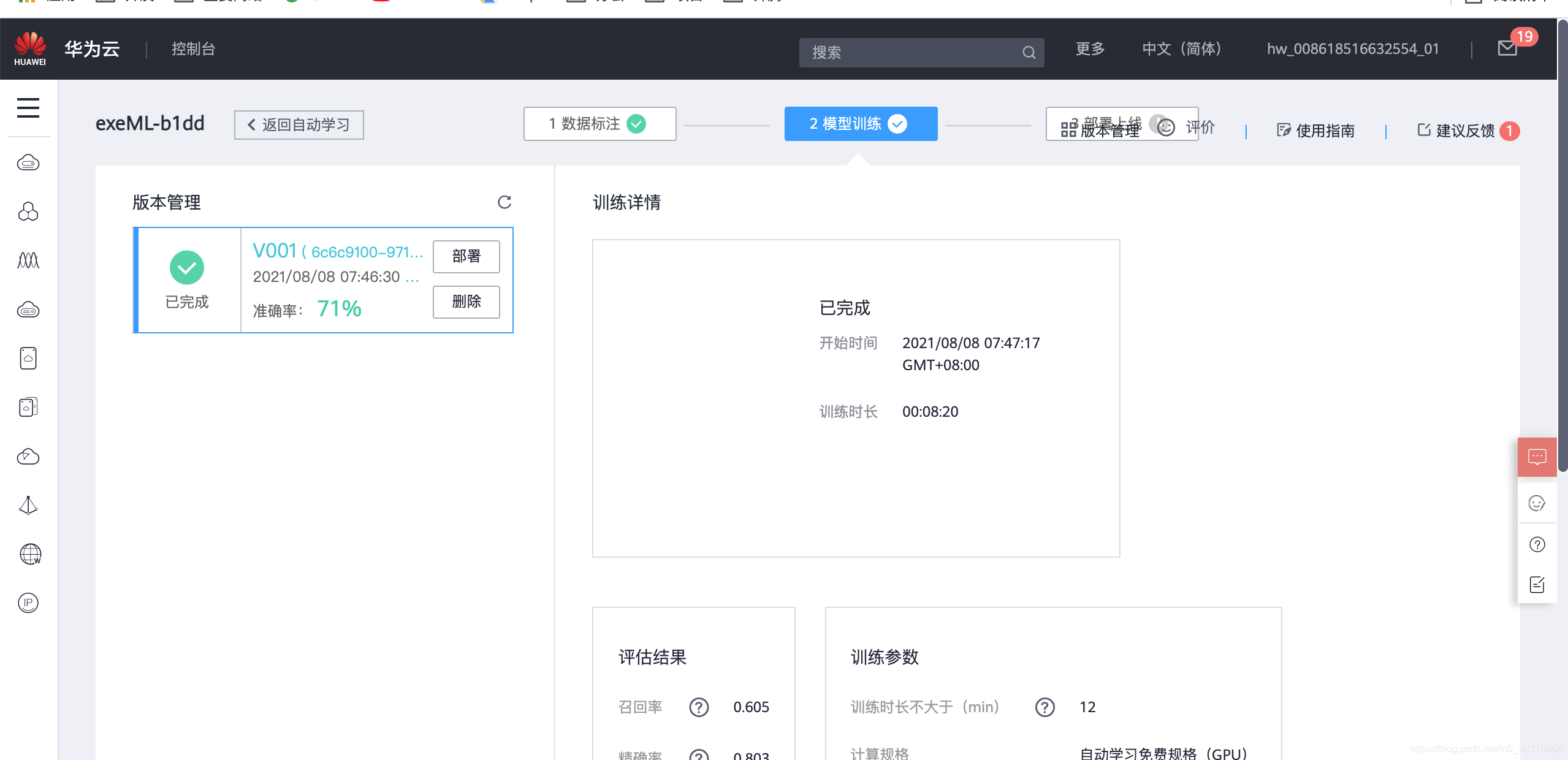Click the smiley feedback icon in the right widget

point(1537,503)
